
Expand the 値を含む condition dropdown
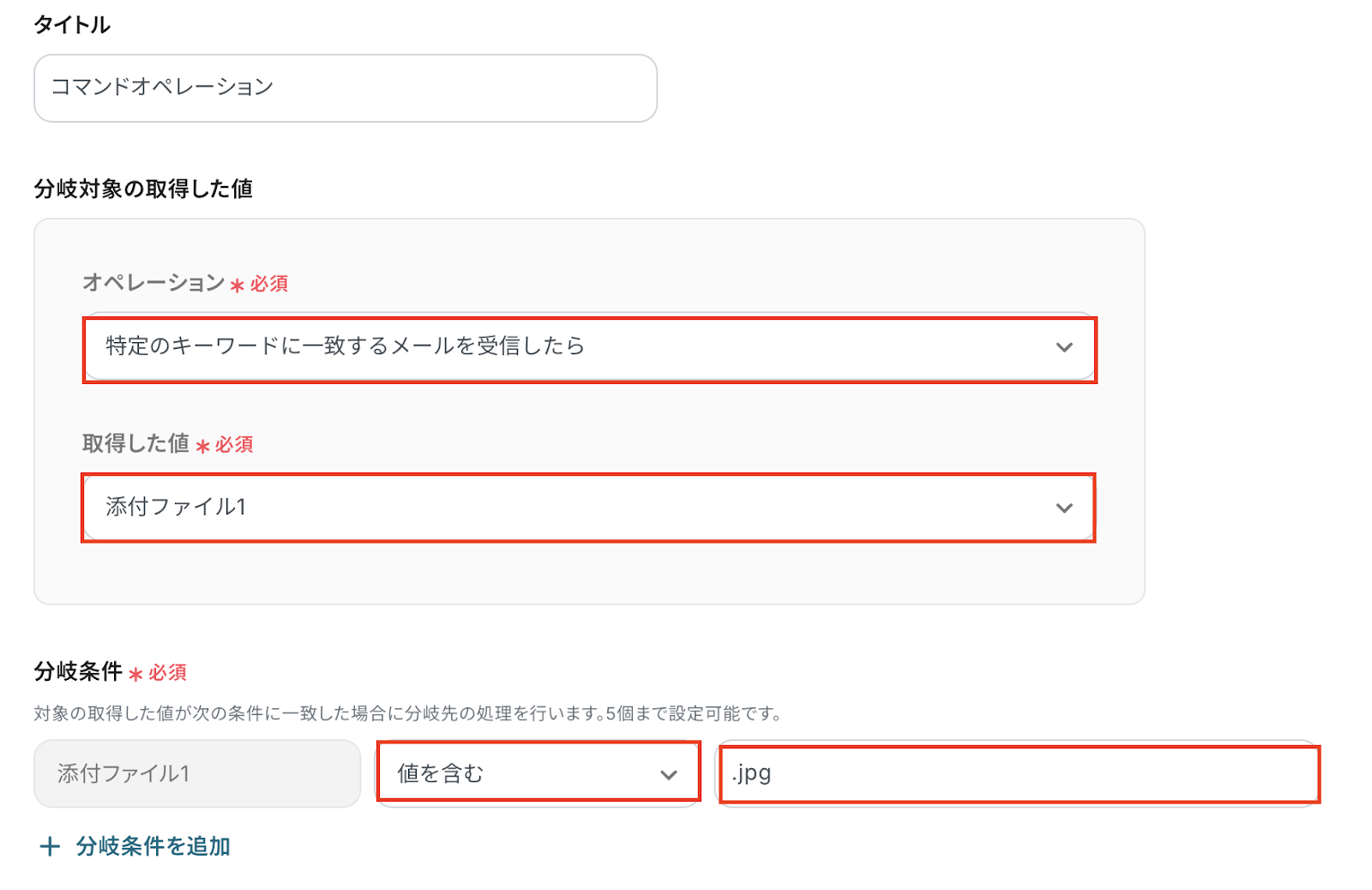523,773
